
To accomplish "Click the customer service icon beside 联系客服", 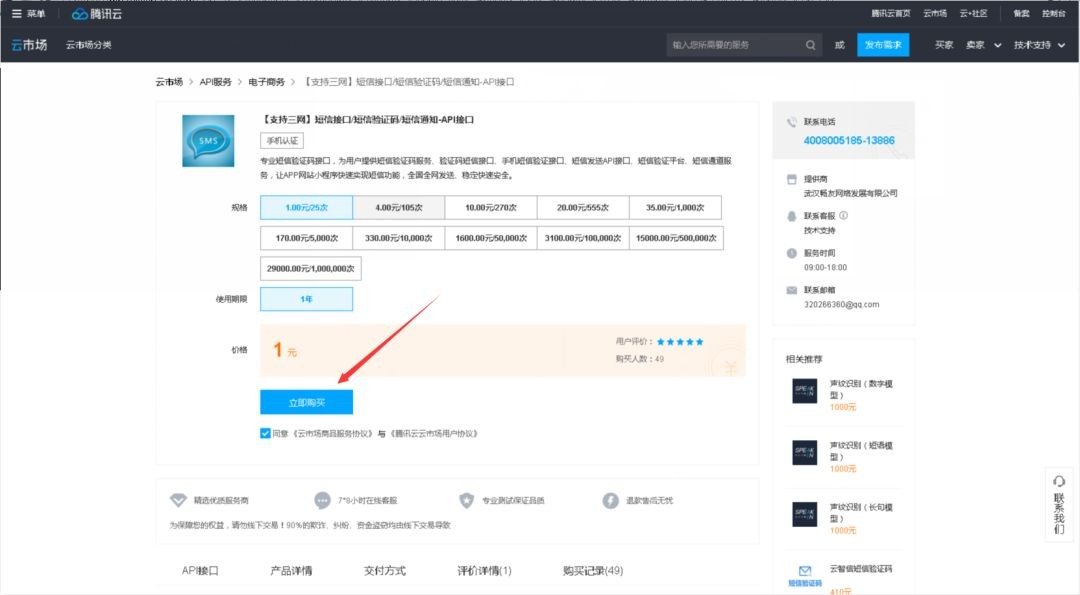I will click(x=791, y=216).
